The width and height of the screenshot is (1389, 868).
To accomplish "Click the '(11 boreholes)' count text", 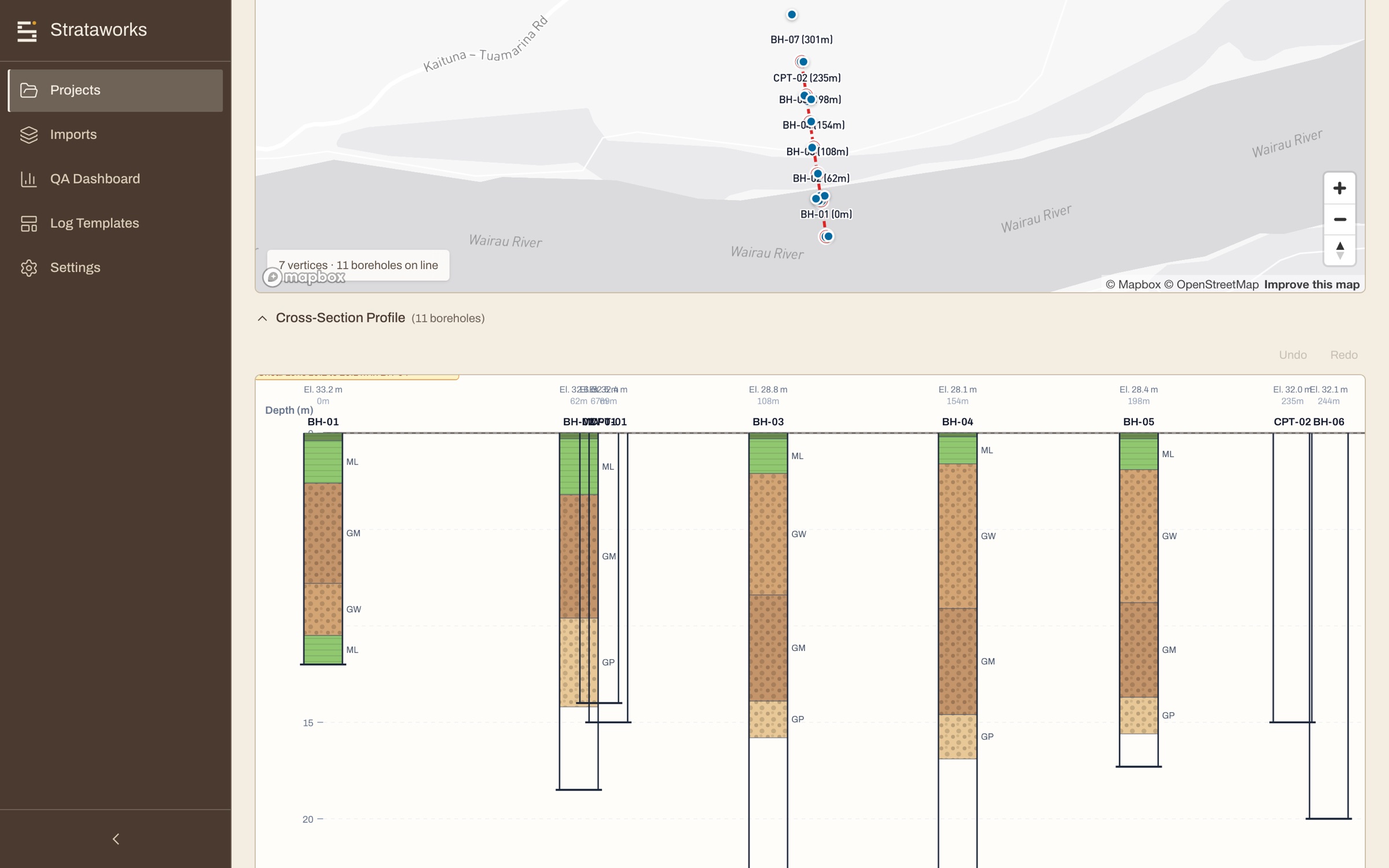I will (448, 318).
